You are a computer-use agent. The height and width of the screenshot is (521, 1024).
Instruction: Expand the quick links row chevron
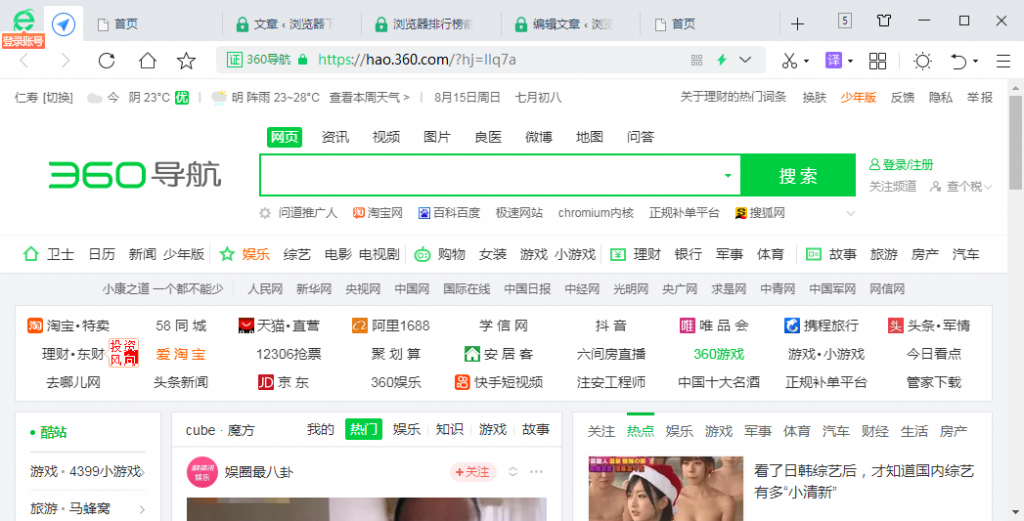[x=850, y=213]
